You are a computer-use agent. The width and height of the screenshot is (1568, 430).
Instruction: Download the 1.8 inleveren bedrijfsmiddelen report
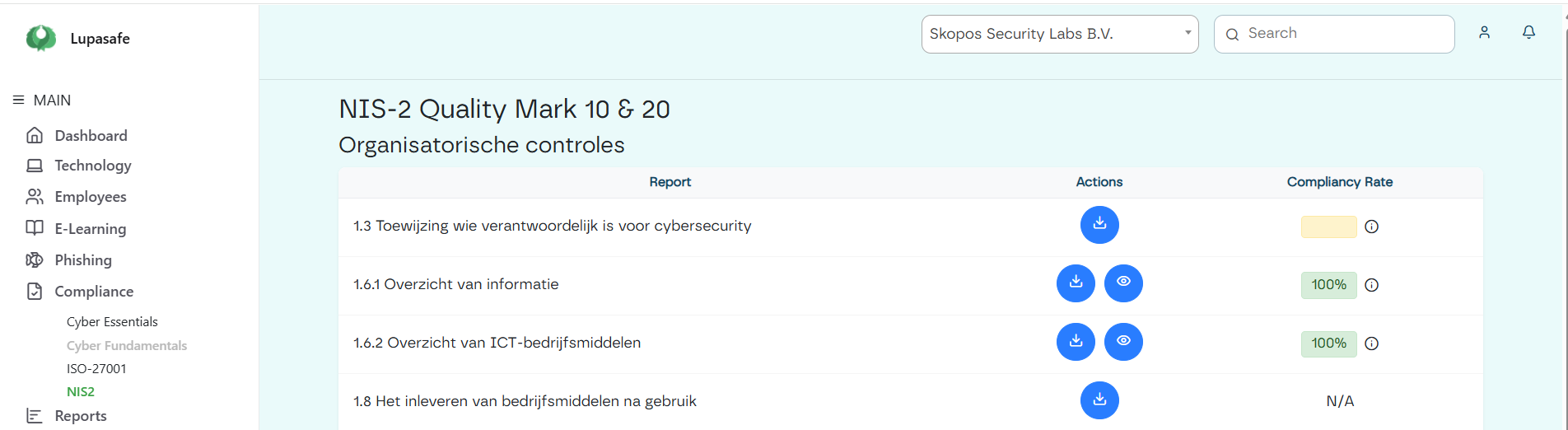tap(1099, 400)
